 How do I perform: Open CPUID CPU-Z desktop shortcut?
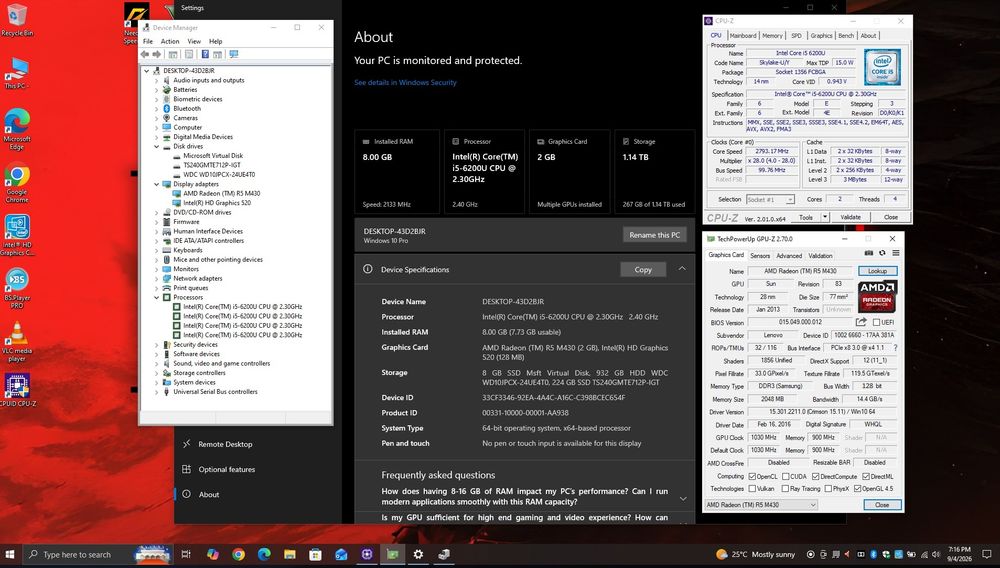point(17,389)
